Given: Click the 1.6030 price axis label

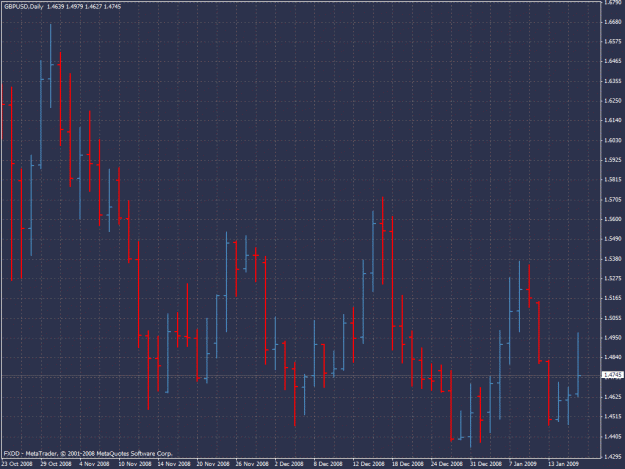Looking at the screenshot, I should pos(613,140).
